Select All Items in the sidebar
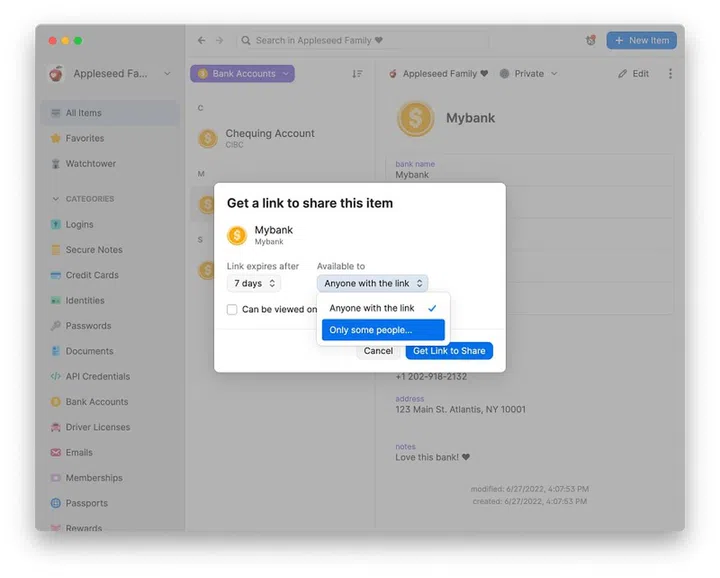The width and height of the screenshot is (720, 578). pyautogui.click(x=109, y=113)
